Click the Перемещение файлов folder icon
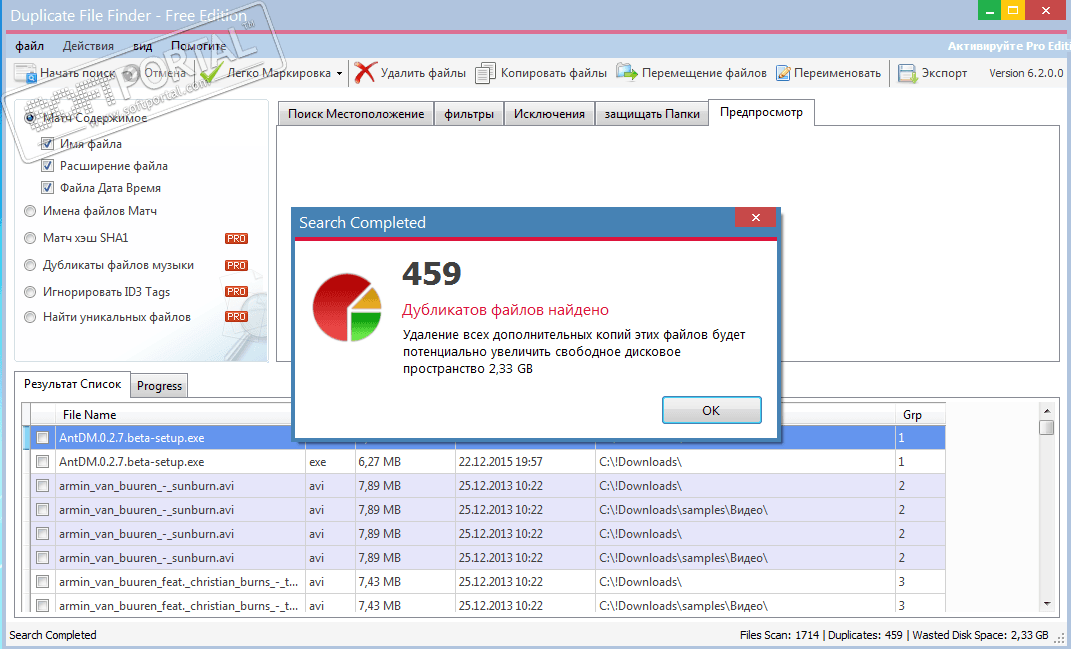The height and width of the screenshot is (649, 1071). point(626,72)
